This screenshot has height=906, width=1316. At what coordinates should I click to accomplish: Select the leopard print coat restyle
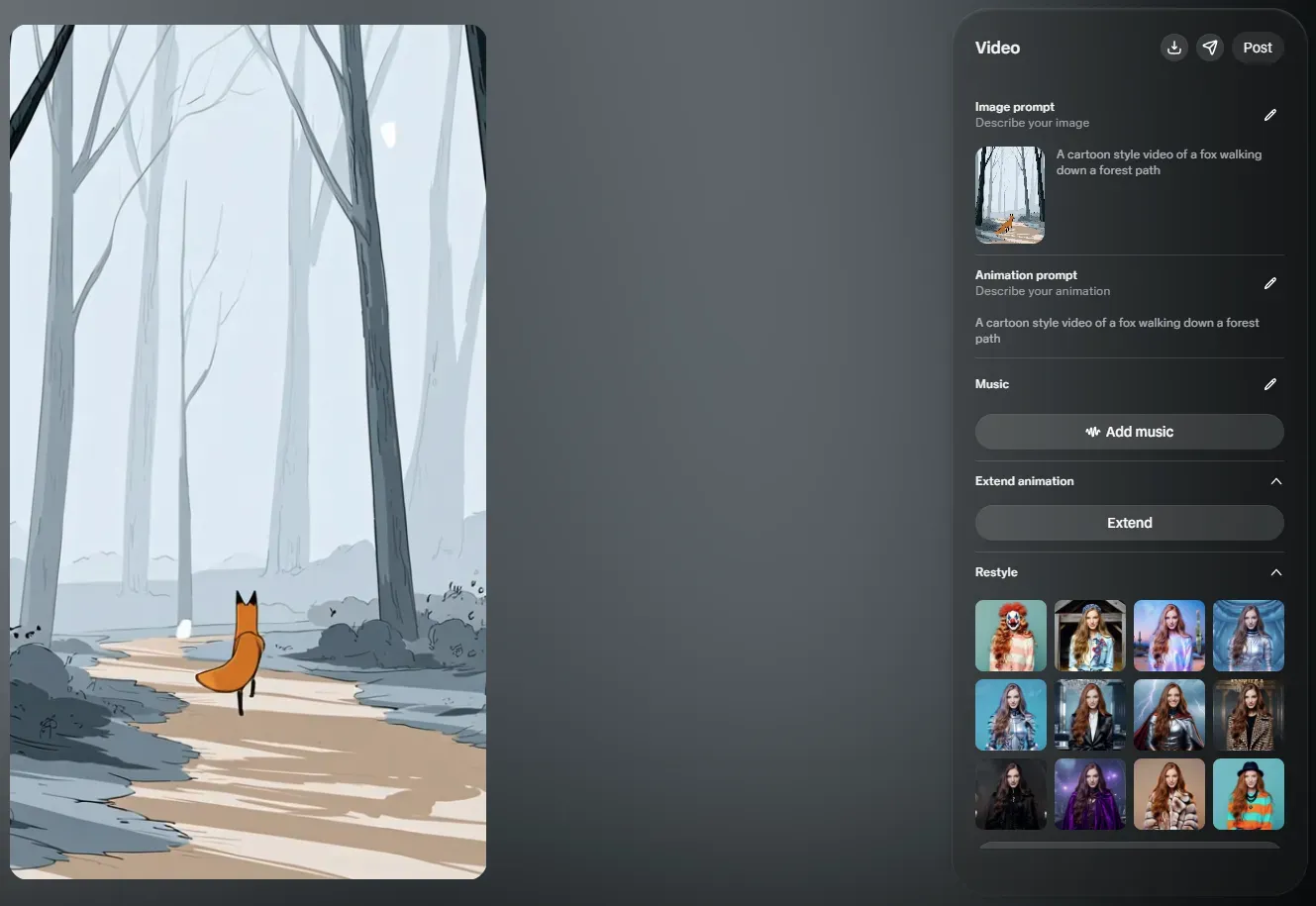point(1248,715)
